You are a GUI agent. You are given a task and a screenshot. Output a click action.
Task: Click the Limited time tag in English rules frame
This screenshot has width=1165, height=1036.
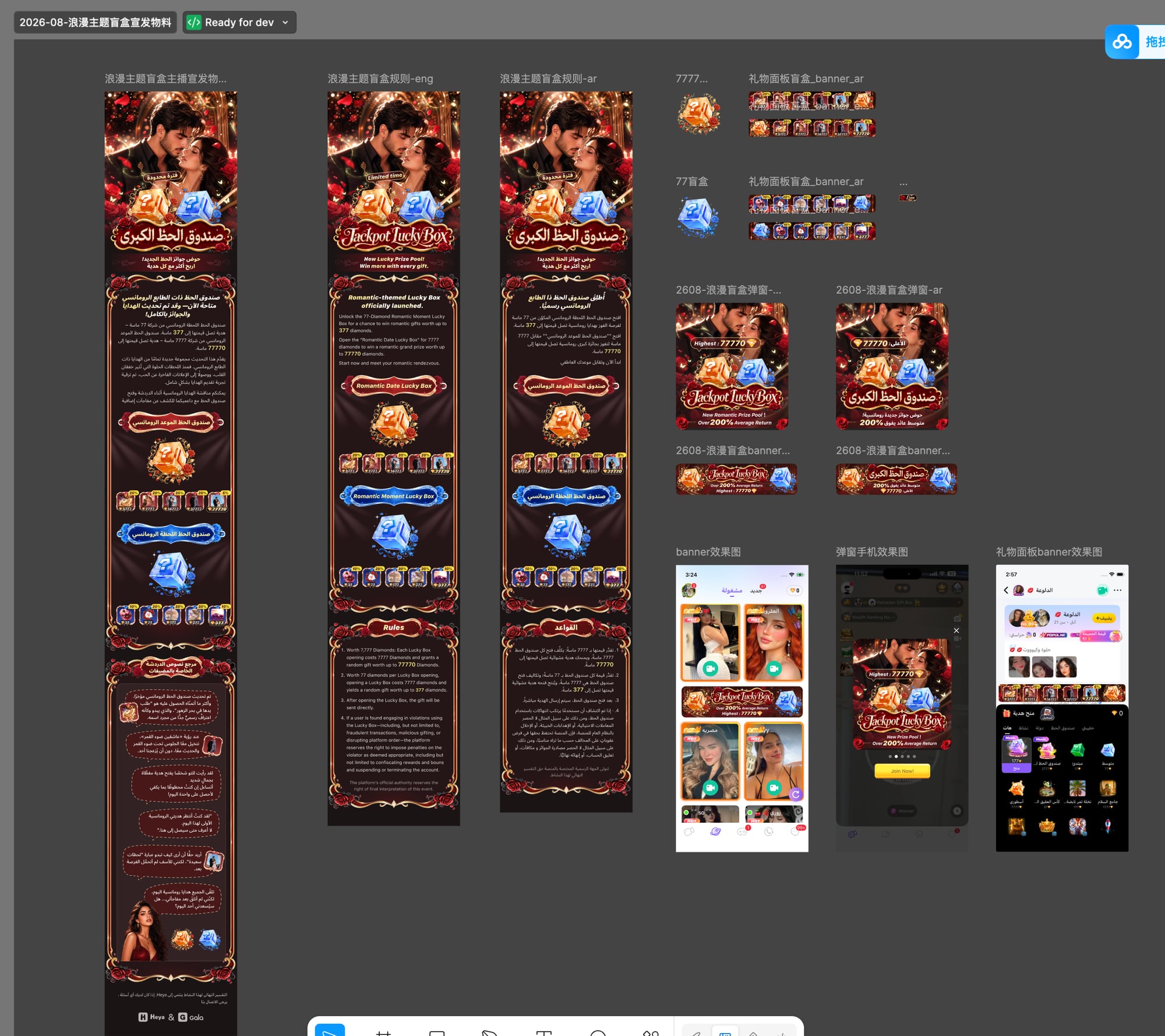pyautogui.click(x=384, y=177)
